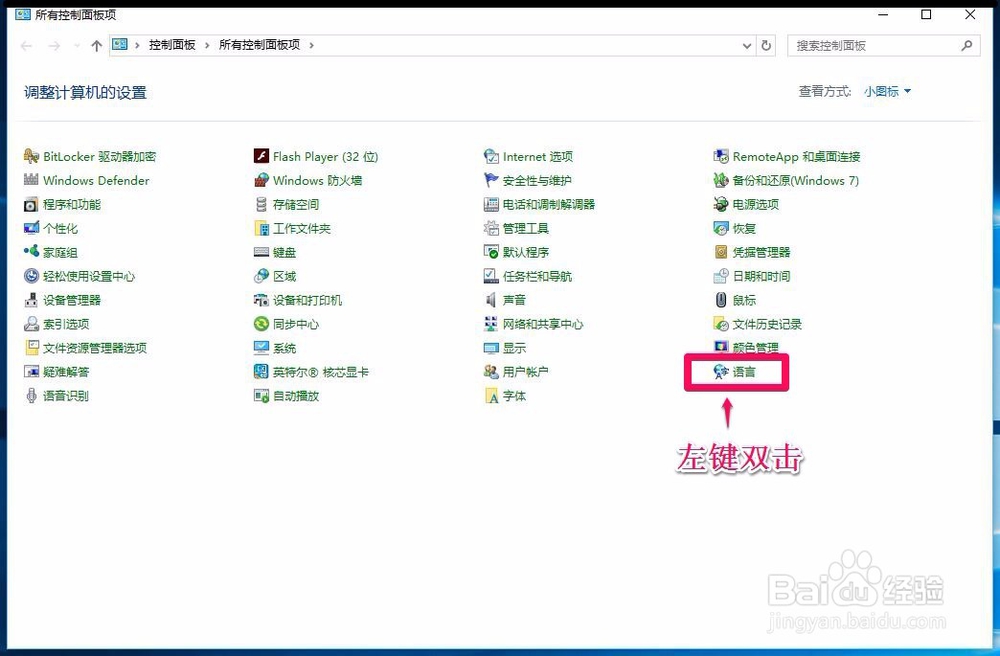1000x656 pixels.
Task: Open the 凭据管理器 icon
Action: [721, 252]
